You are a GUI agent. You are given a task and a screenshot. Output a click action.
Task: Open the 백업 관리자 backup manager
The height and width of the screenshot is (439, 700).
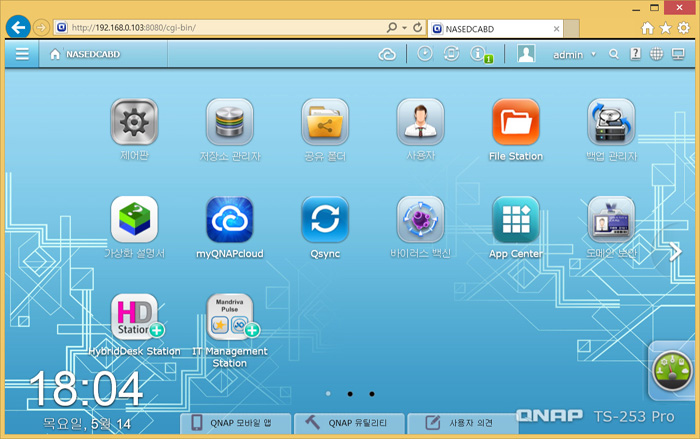[611, 122]
